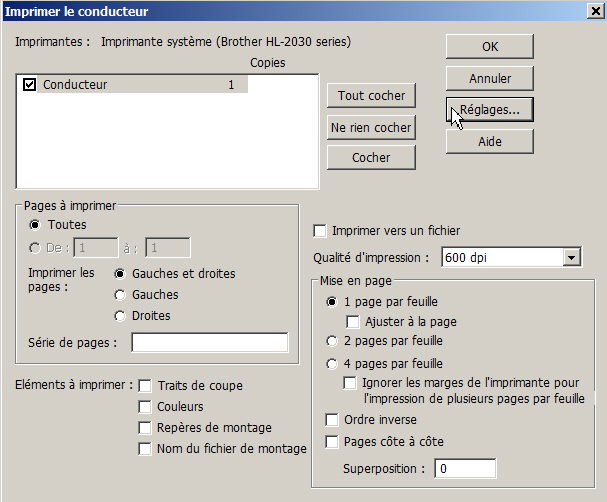This screenshot has width=607, height=502.
Task: Check the Repères de montage option
Action: [x=146, y=428]
